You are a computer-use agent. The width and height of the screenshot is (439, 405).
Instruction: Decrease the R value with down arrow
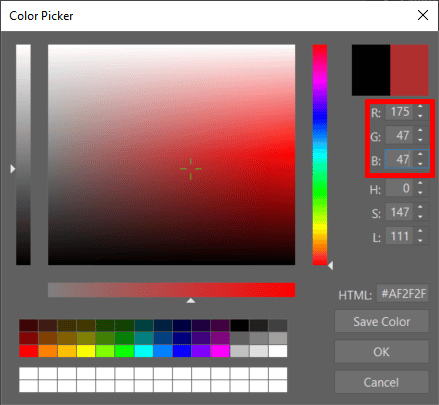[x=420, y=116]
